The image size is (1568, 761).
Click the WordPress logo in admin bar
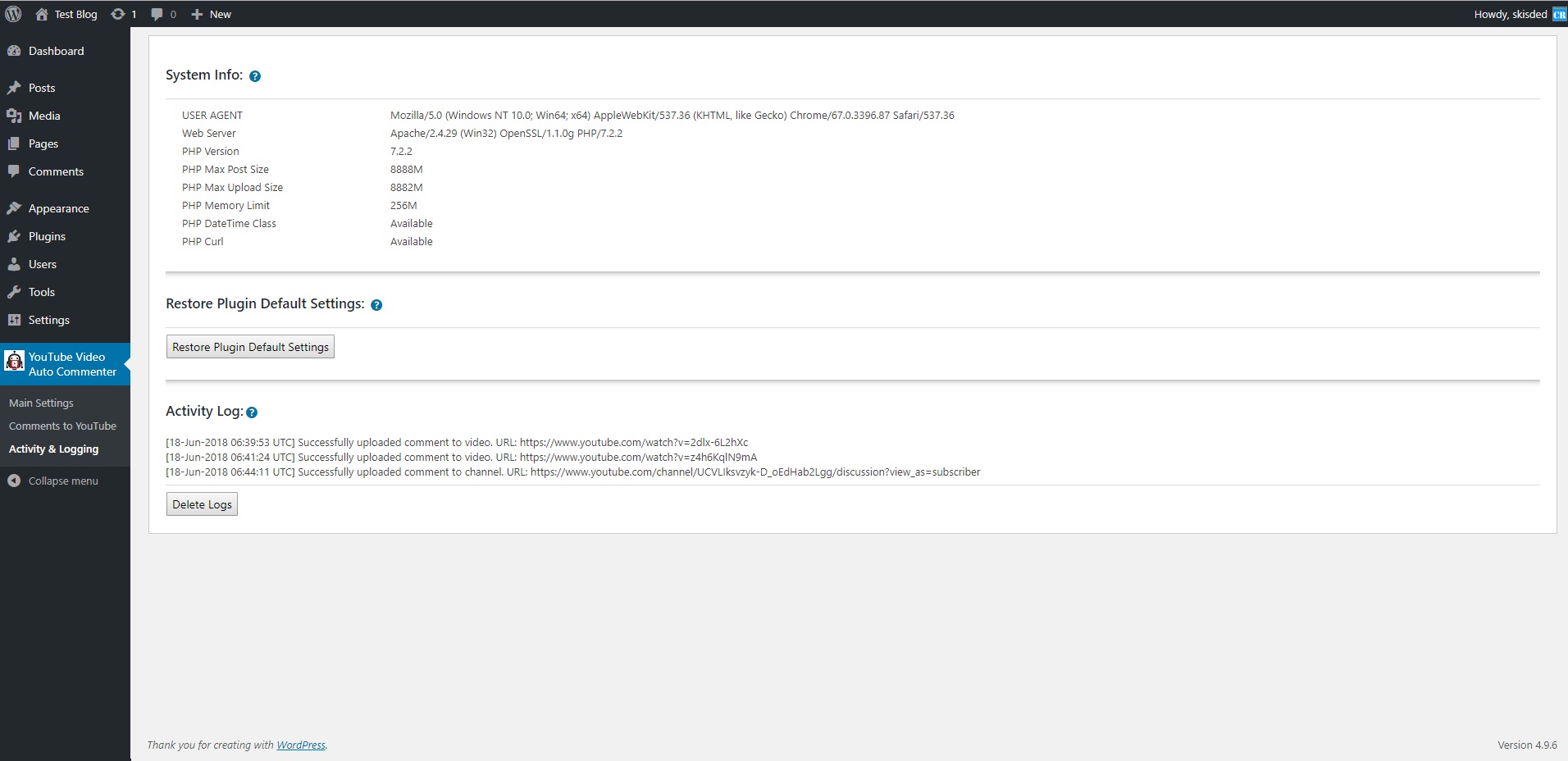point(13,14)
